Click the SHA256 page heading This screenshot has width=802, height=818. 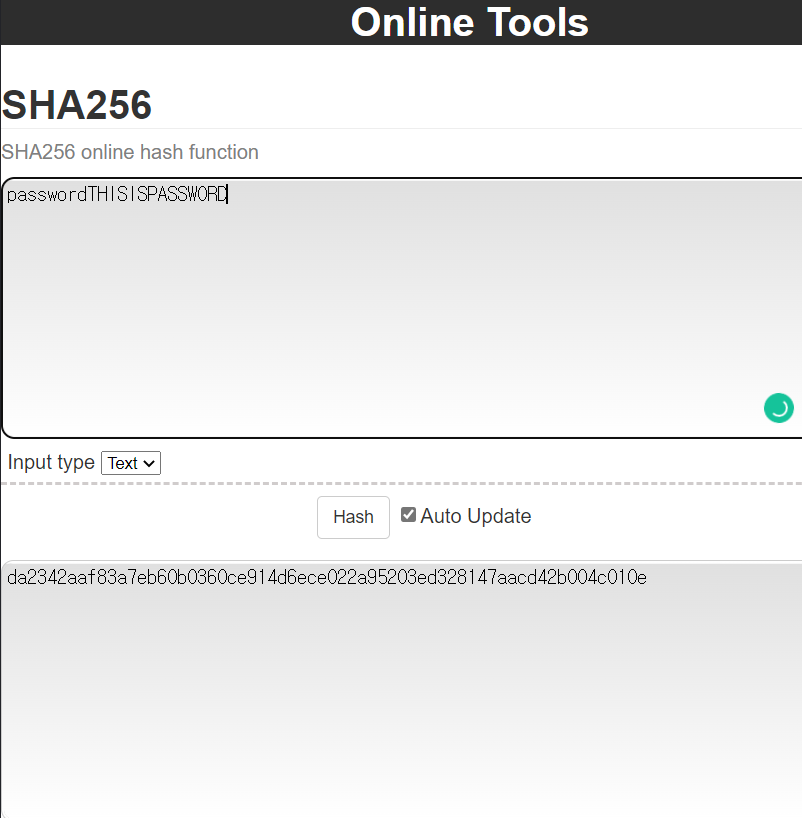77,105
